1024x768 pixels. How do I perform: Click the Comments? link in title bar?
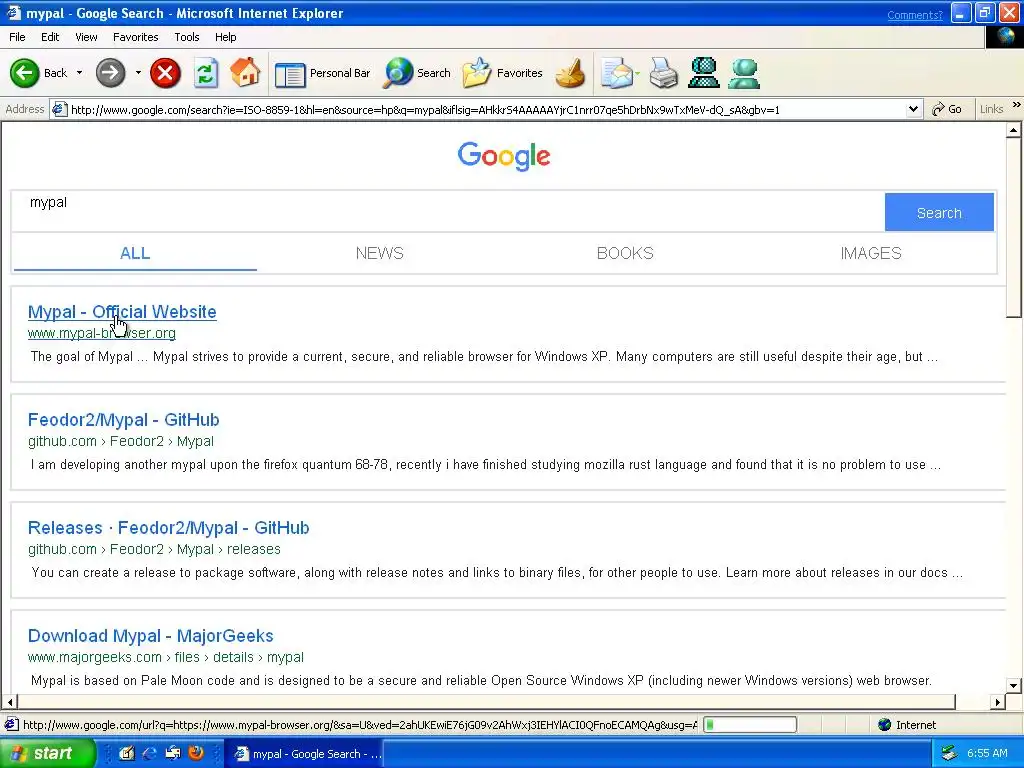click(x=914, y=14)
